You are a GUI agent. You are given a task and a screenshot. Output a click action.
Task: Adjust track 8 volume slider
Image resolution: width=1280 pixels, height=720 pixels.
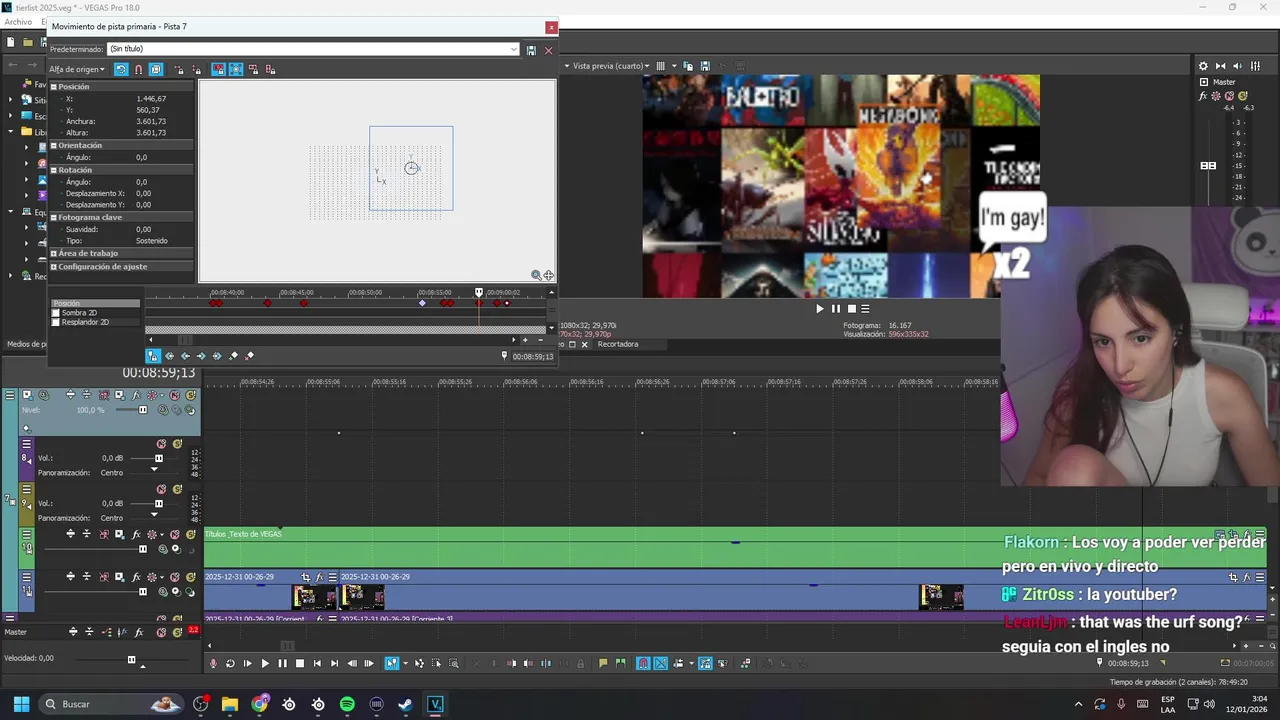[x=158, y=459]
